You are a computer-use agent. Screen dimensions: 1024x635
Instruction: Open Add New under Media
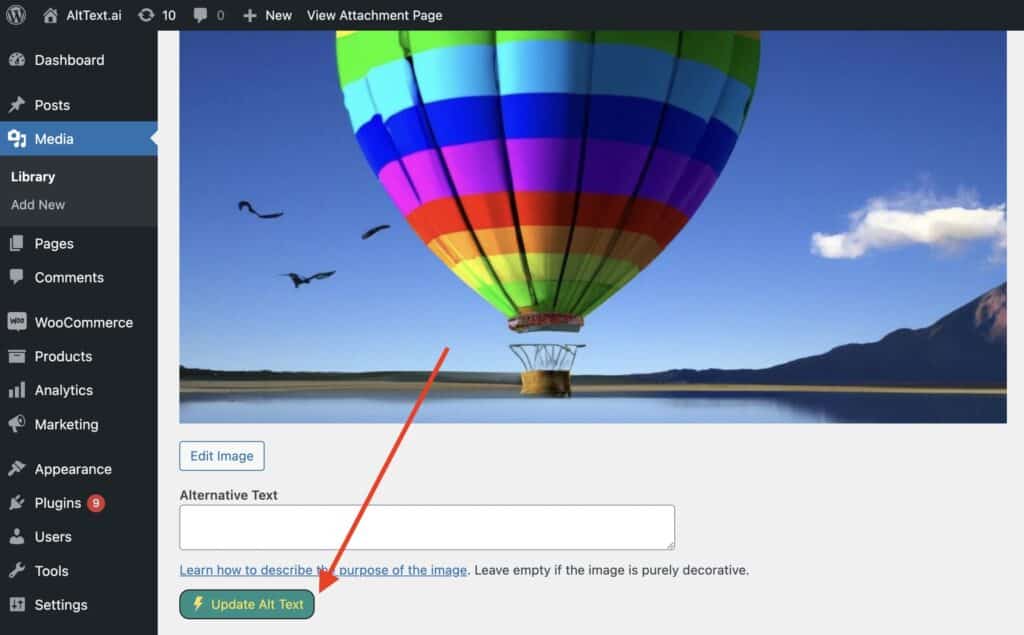click(x=38, y=204)
